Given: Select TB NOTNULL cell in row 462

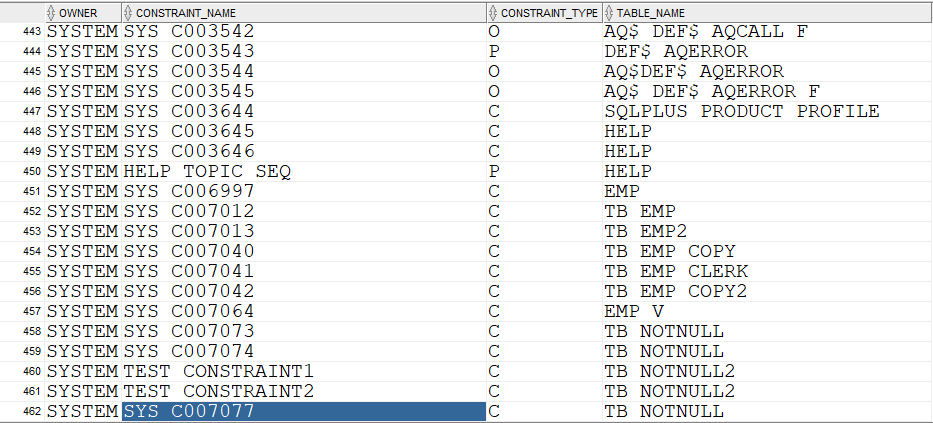Looking at the screenshot, I should pyautogui.click(x=768, y=411).
